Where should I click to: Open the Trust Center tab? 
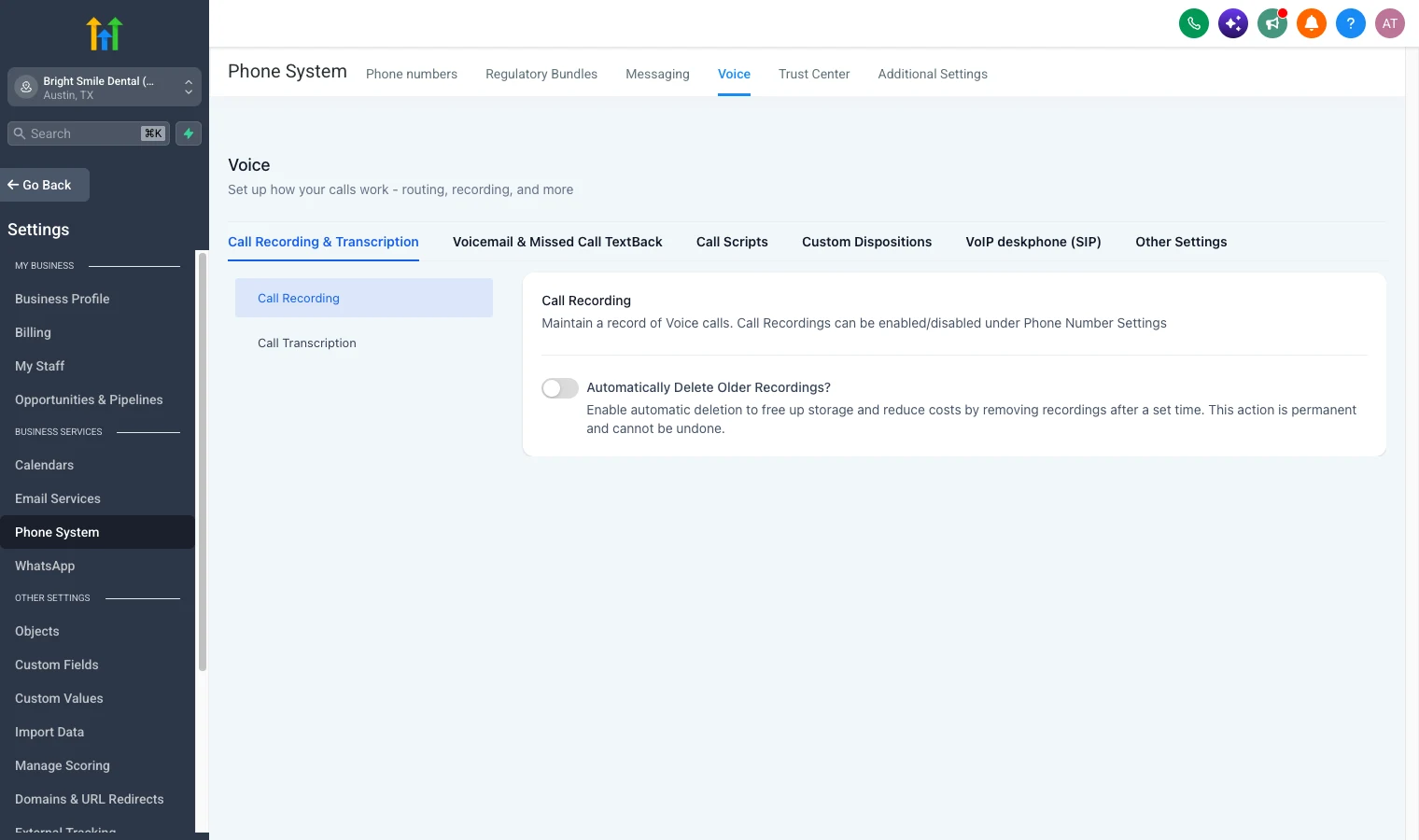[x=814, y=74]
